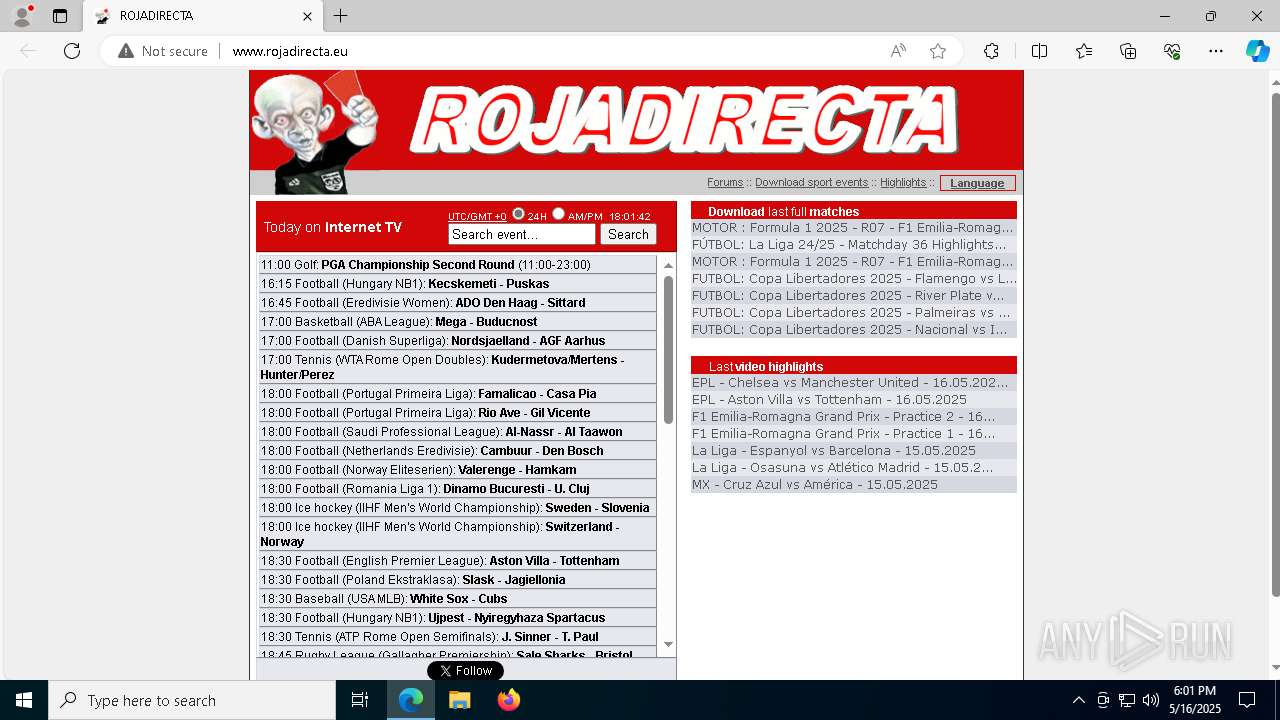Expand PGA Championship Second Round event
This screenshot has width=1280, height=720.
(457, 265)
